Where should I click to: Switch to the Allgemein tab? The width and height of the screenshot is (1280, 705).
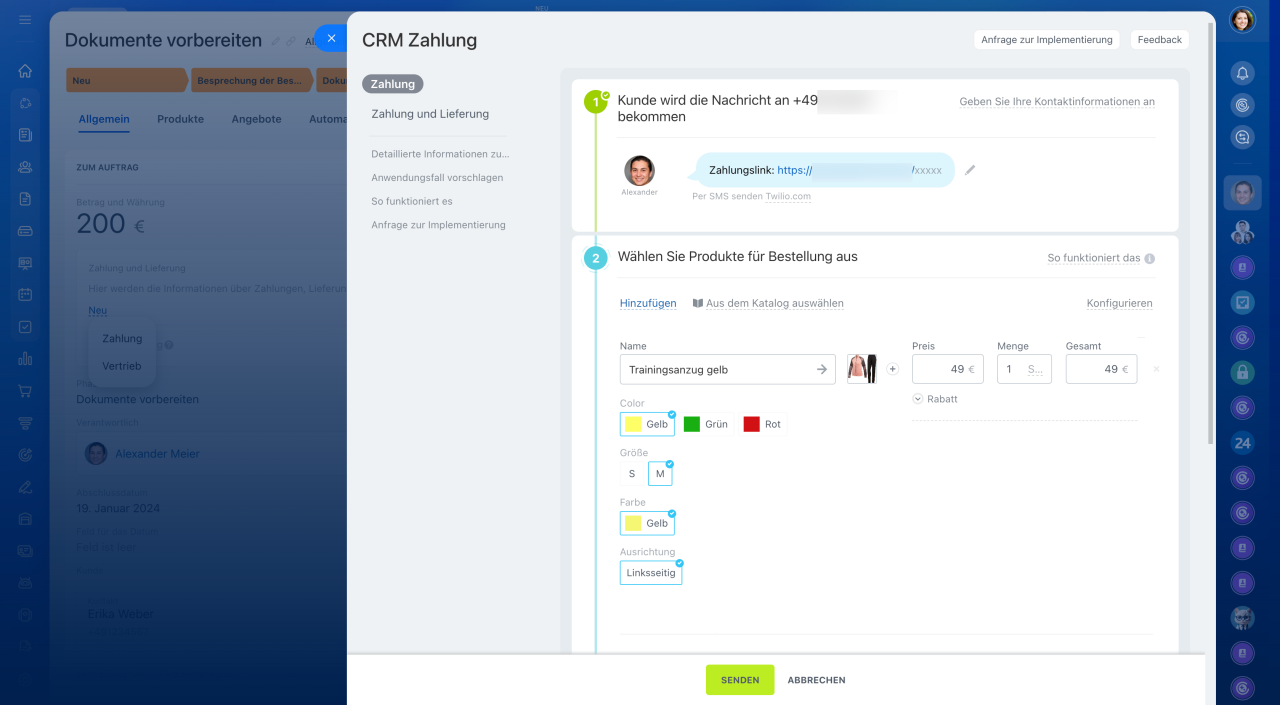tap(104, 119)
